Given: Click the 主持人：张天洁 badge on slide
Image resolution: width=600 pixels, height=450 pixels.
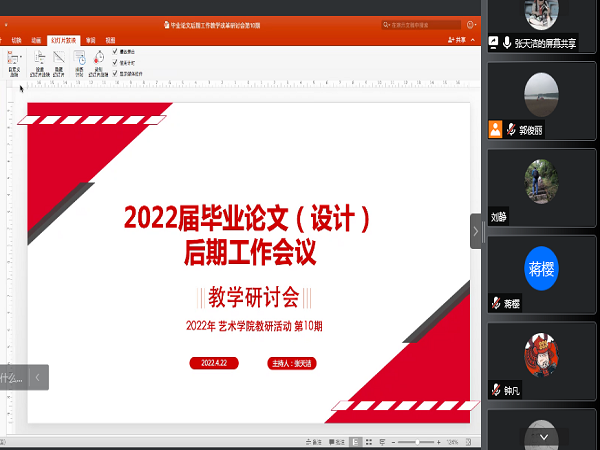Looking at the screenshot, I should click(292, 364).
